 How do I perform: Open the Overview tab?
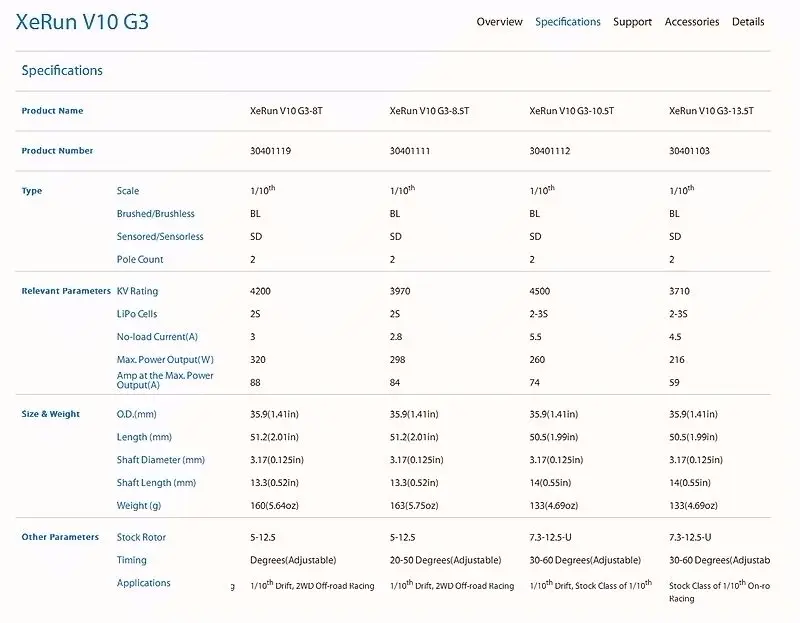pos(499,22)
